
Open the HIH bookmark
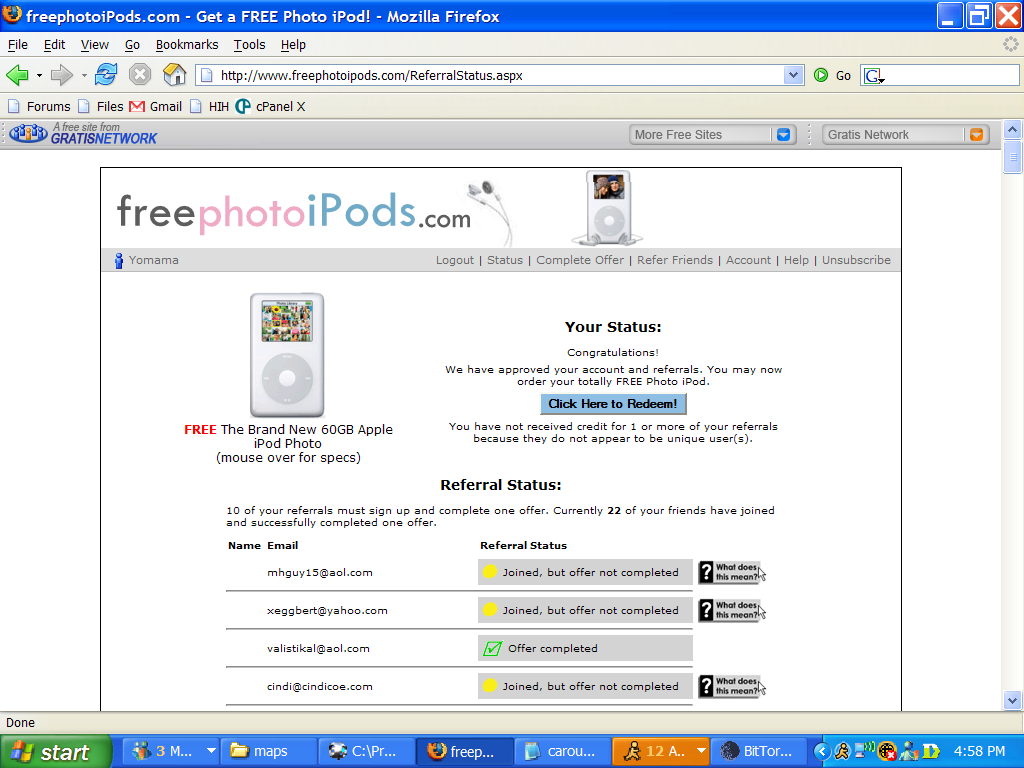210,106
